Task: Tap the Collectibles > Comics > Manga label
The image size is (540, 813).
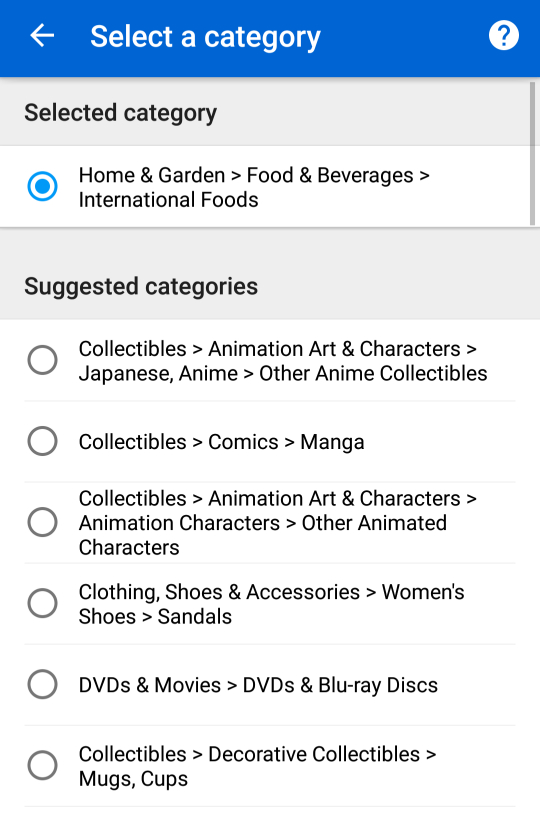Action: click(221, 442)
